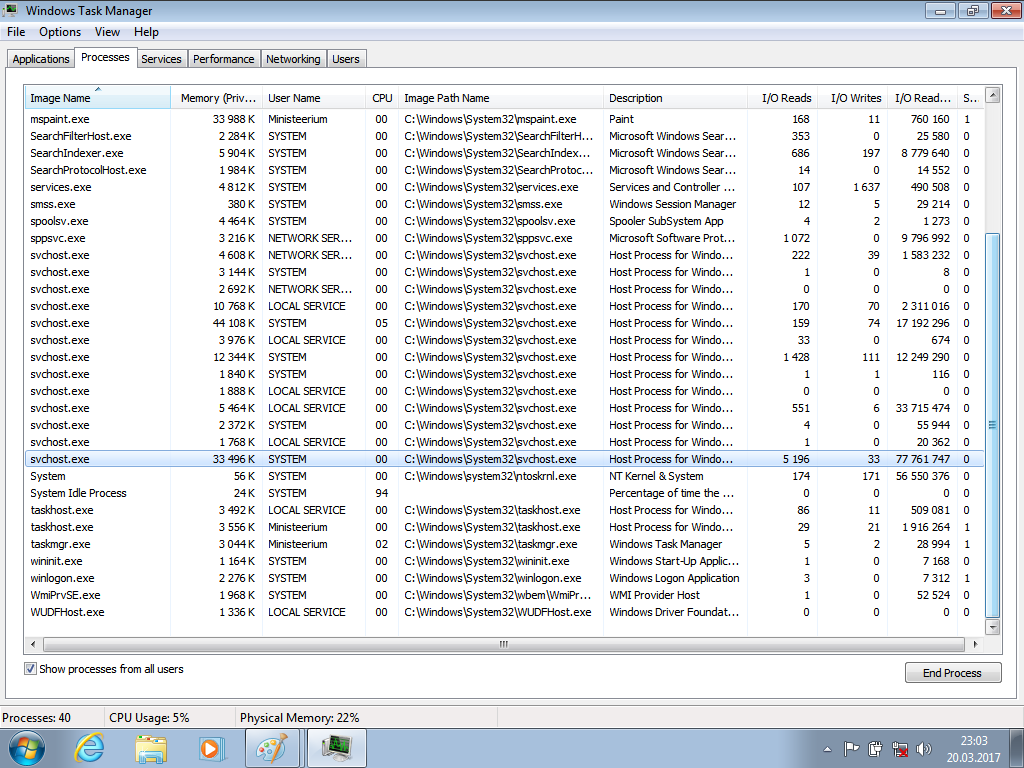Image resolution: width=1024 pixels, height=768 pixels.
Task: Select the mspaint.exe process row
Action: click(x=504, y=119)
